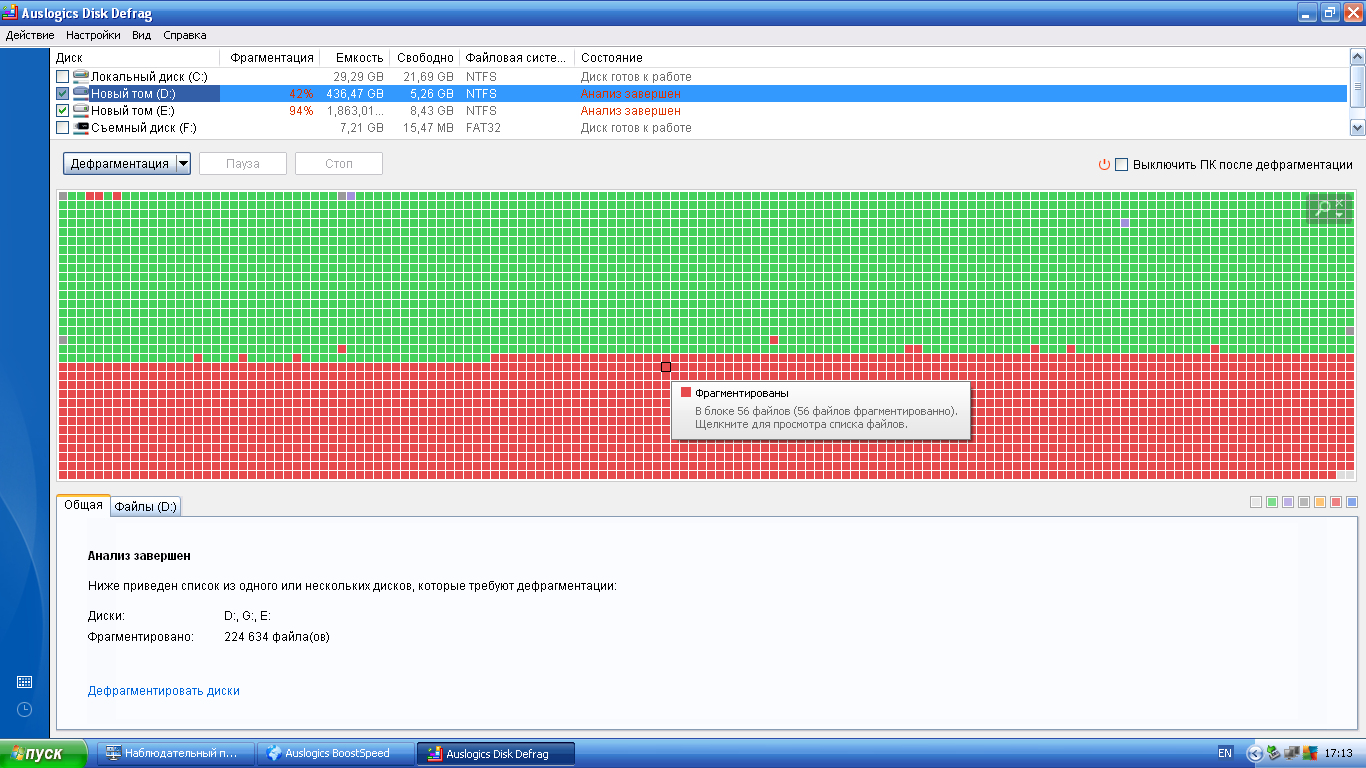Switch to the Файлы (D:) tab
The width and height of the screenshot is (1366, 768).
coord(145,507)
